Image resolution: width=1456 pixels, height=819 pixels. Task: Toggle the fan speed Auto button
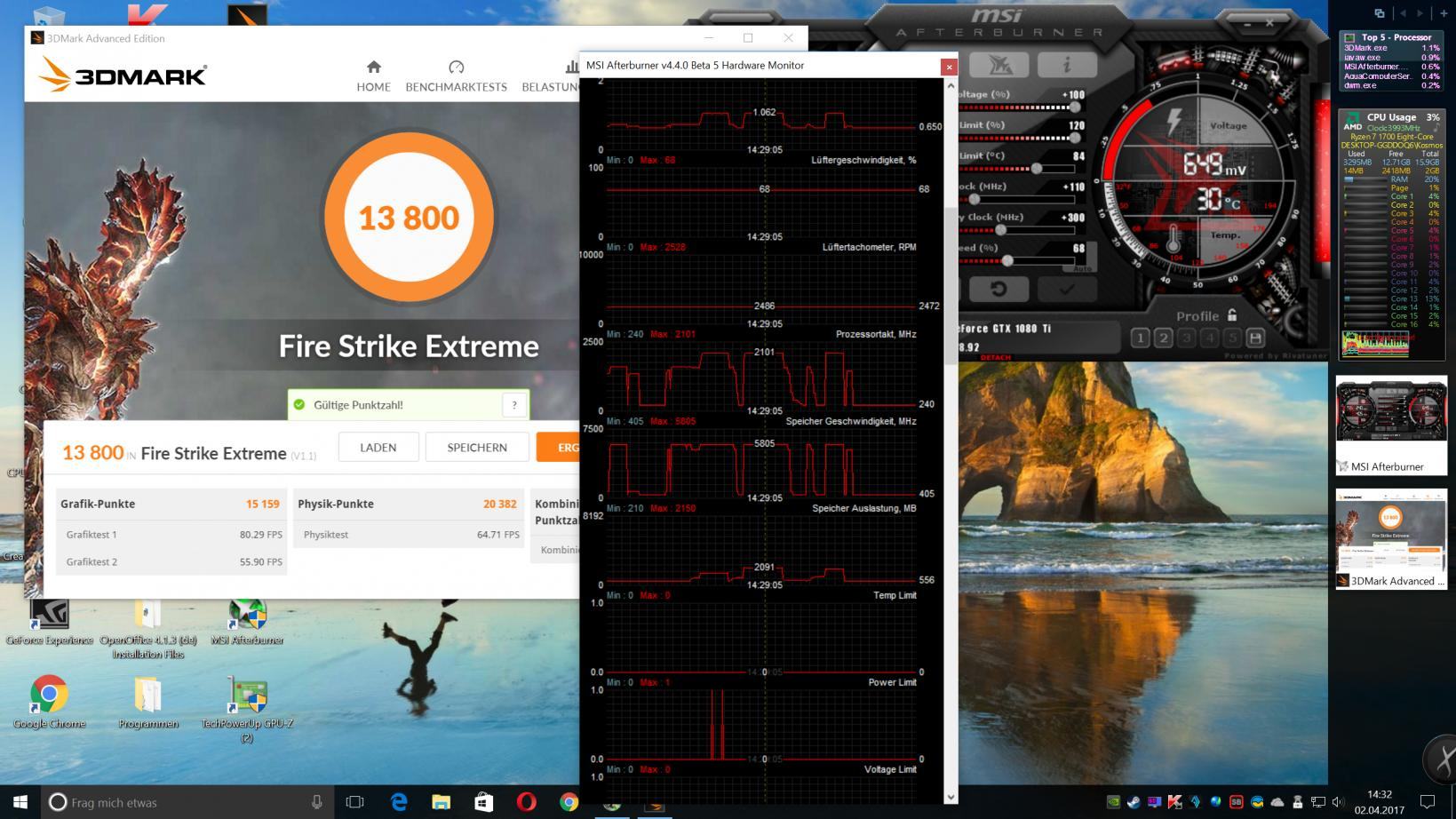pos(1081,267)
